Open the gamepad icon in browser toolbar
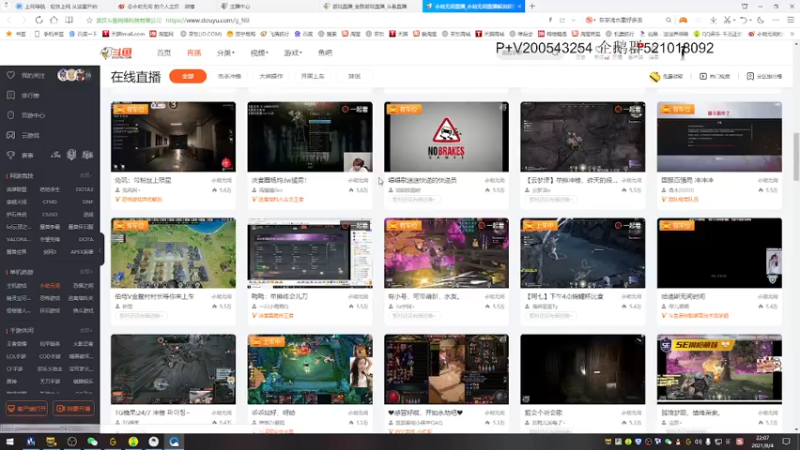Viewport: 800px width, 450px height. (683, 20)
